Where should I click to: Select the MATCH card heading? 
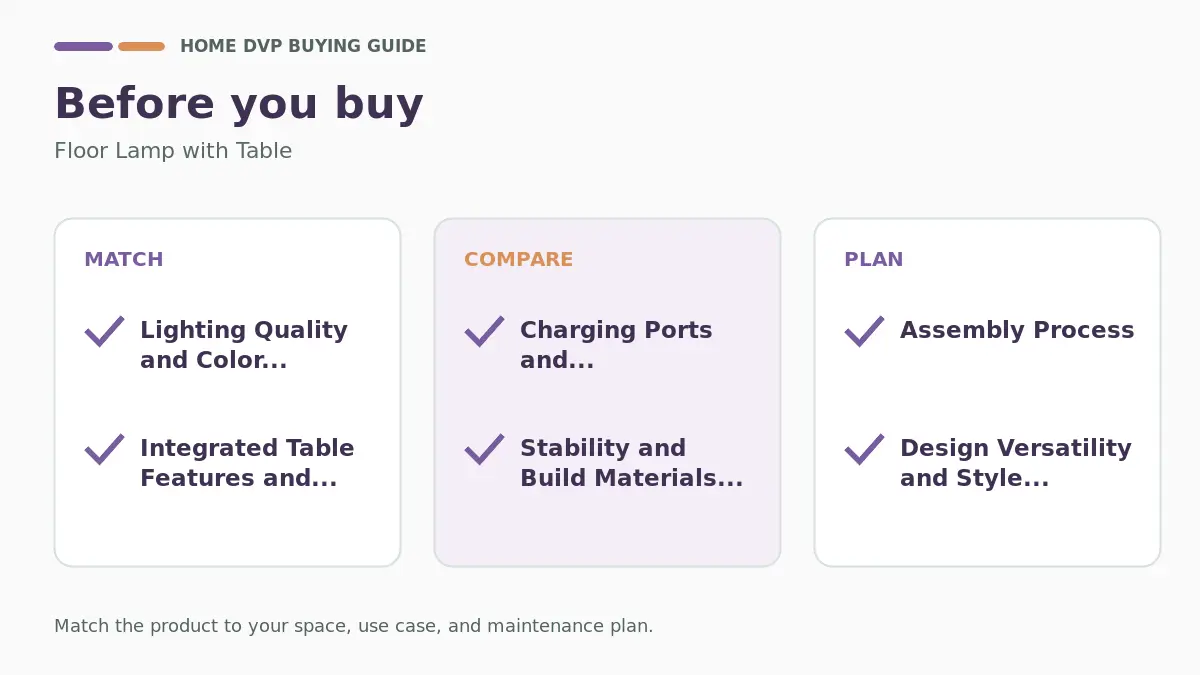click(x=124, y=259)
